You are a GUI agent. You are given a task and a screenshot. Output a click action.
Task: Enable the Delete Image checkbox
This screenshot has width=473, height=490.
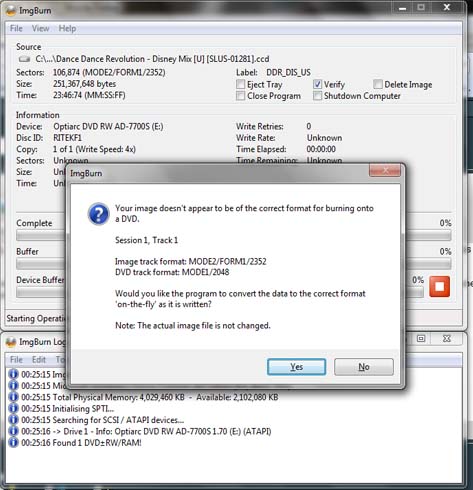pyautogui.click(x=378, y=84)
